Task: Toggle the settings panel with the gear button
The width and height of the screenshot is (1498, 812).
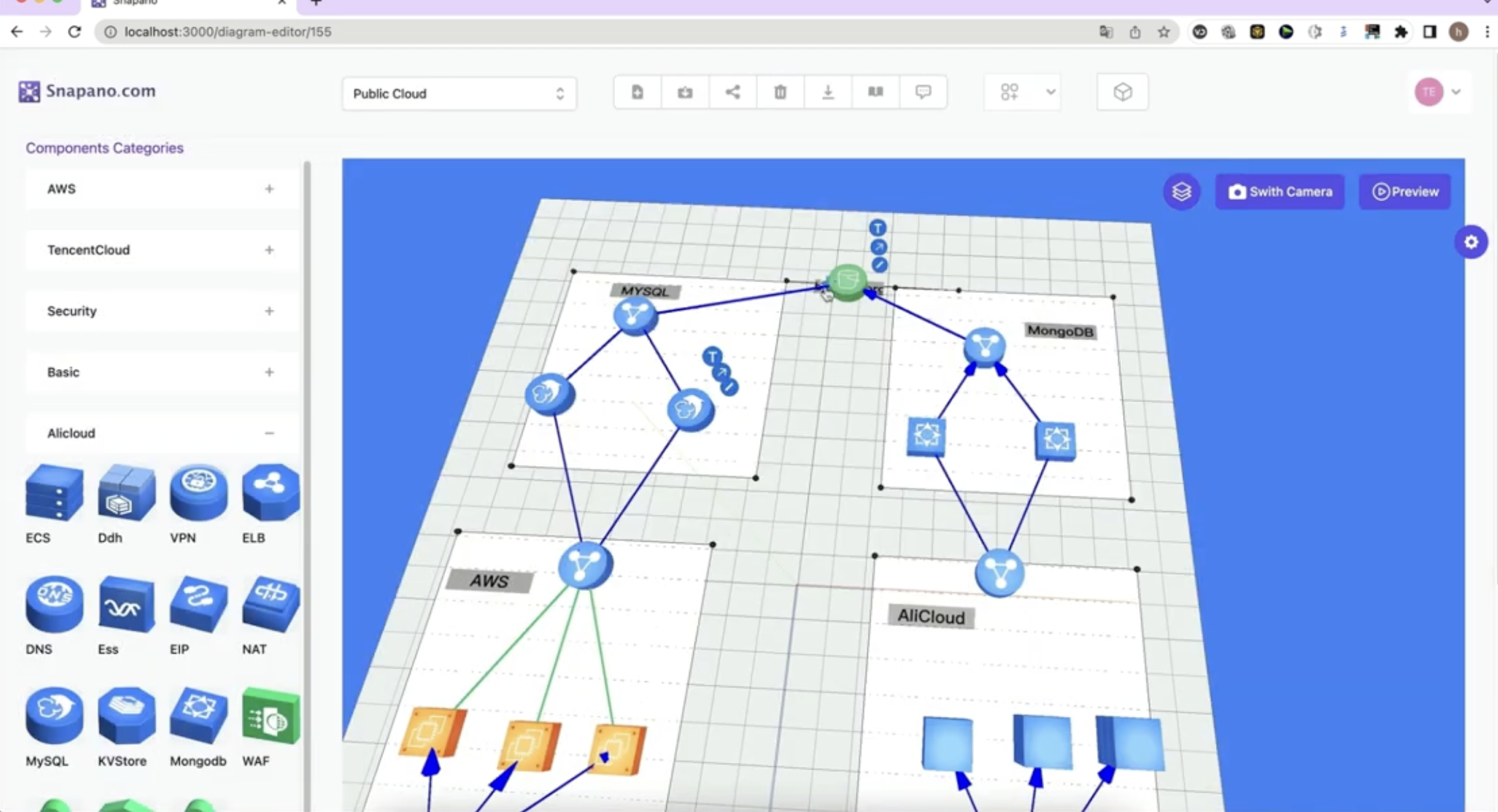Action: [x=1471, y=242]
